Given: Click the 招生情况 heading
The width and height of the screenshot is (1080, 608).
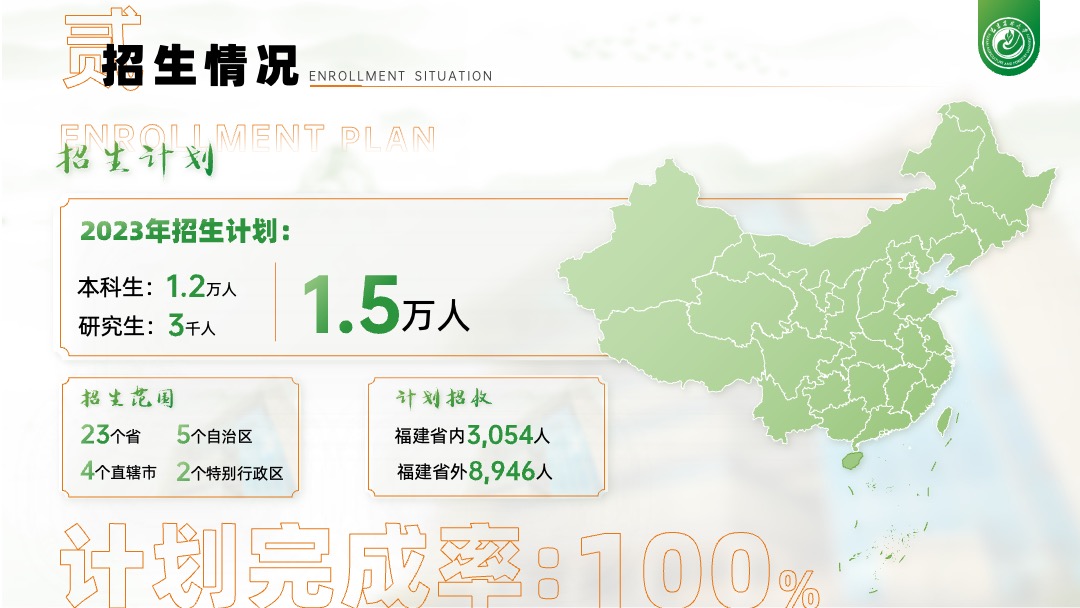Looking at the screenshot, I should pos(200,66).
